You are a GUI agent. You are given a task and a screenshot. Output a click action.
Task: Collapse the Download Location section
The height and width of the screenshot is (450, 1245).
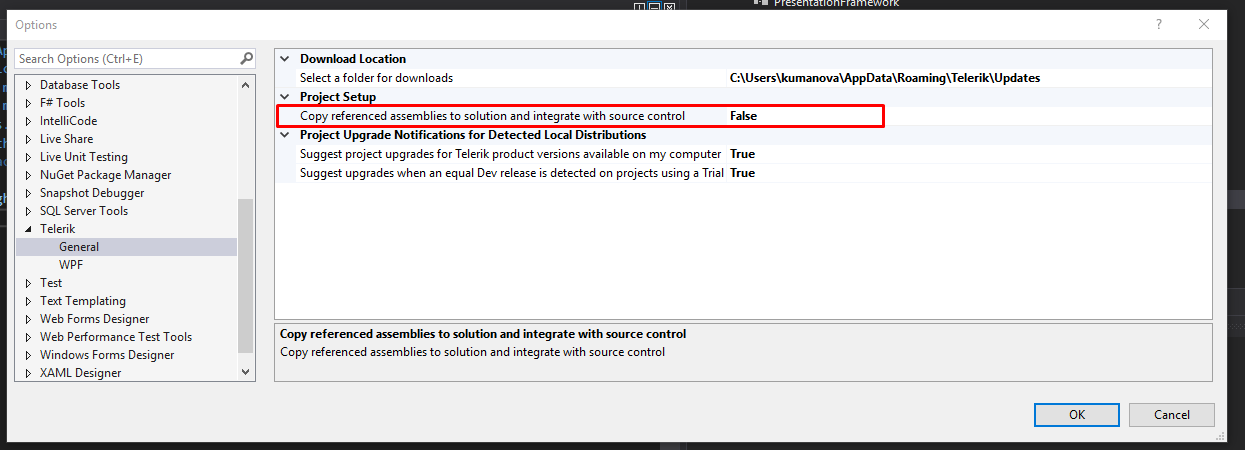285,59
